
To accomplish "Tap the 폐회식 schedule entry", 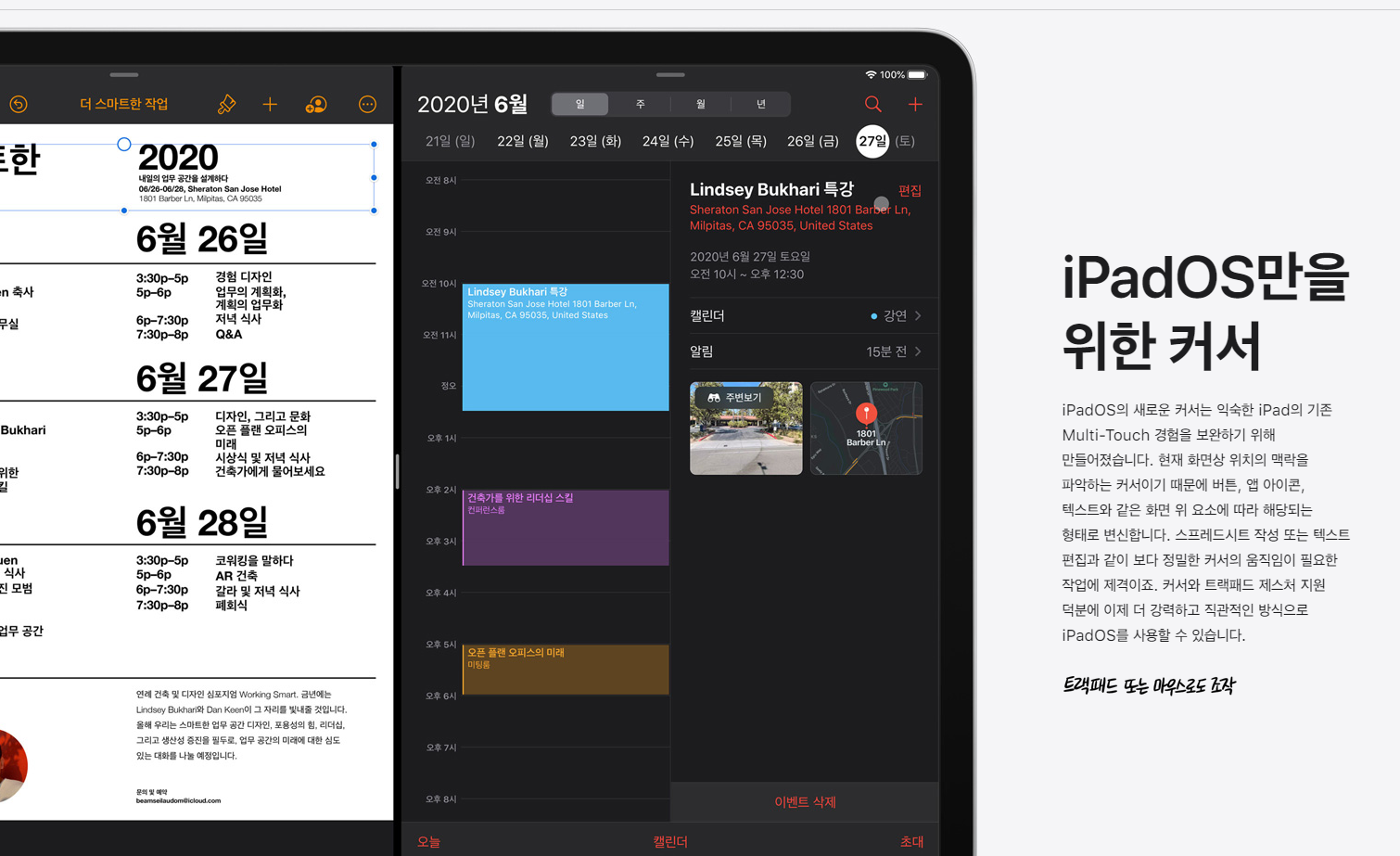I will pos(232,606).
